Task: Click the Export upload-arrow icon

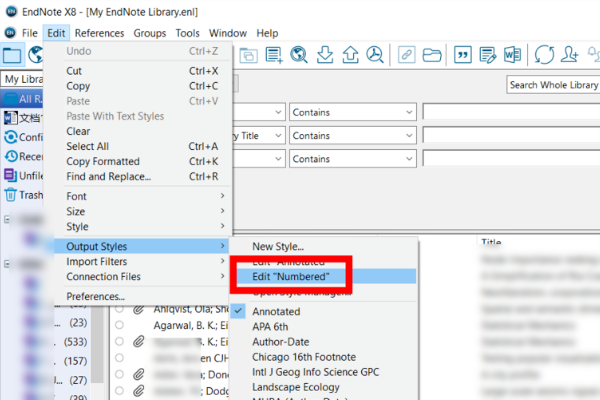Action: (350, 55)
